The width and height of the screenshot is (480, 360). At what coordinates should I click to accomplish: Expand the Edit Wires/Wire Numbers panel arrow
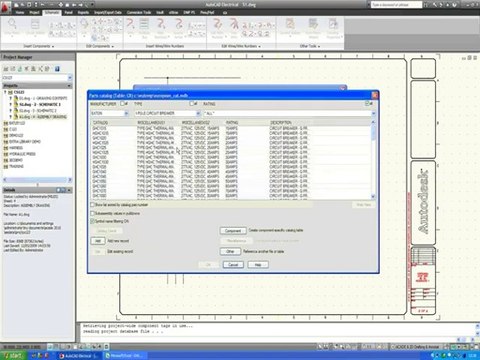(259, 46)
